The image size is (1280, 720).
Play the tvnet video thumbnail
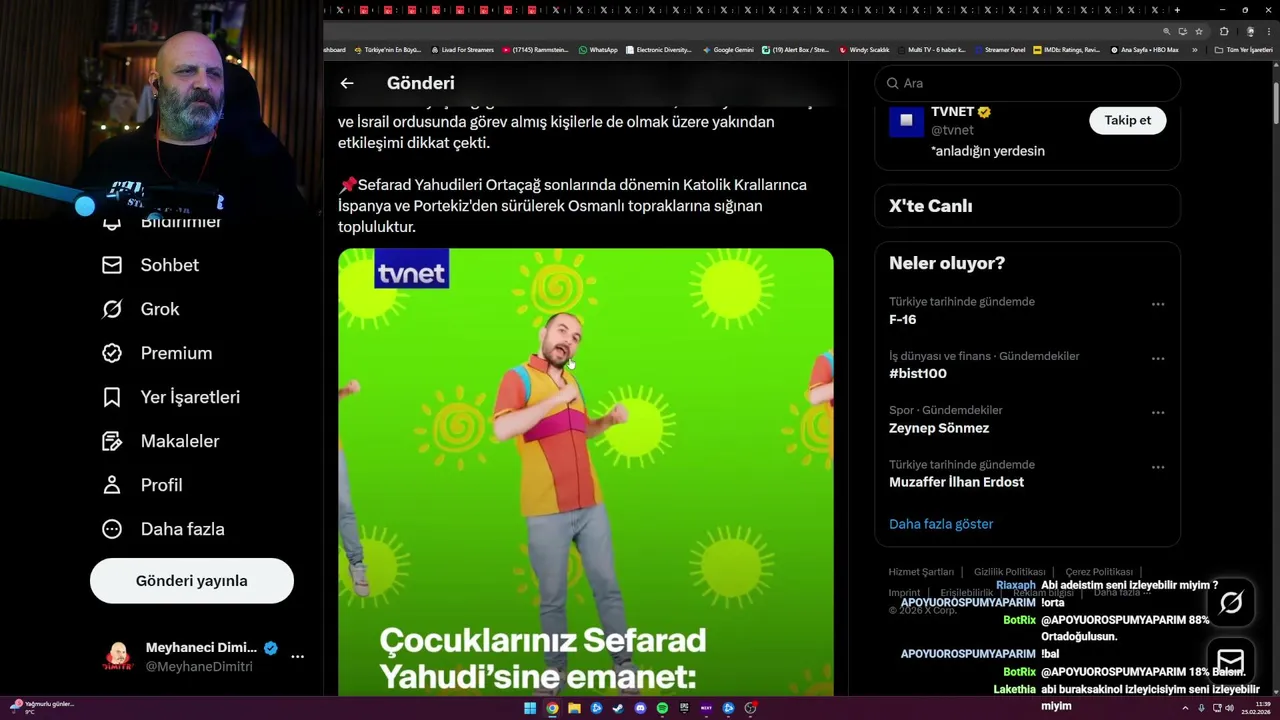586,472
